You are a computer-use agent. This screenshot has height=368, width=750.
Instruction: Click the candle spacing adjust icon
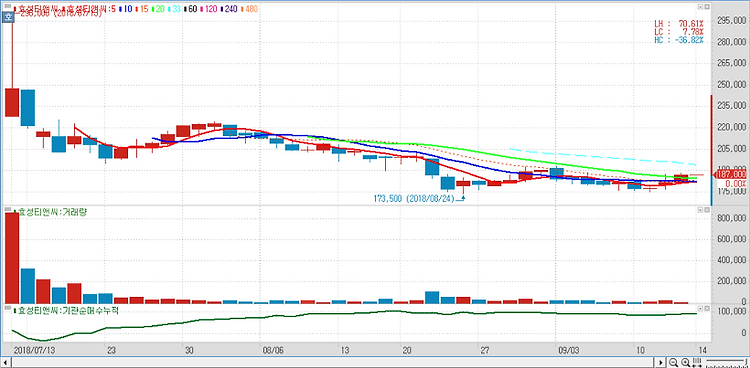point(697,362)
